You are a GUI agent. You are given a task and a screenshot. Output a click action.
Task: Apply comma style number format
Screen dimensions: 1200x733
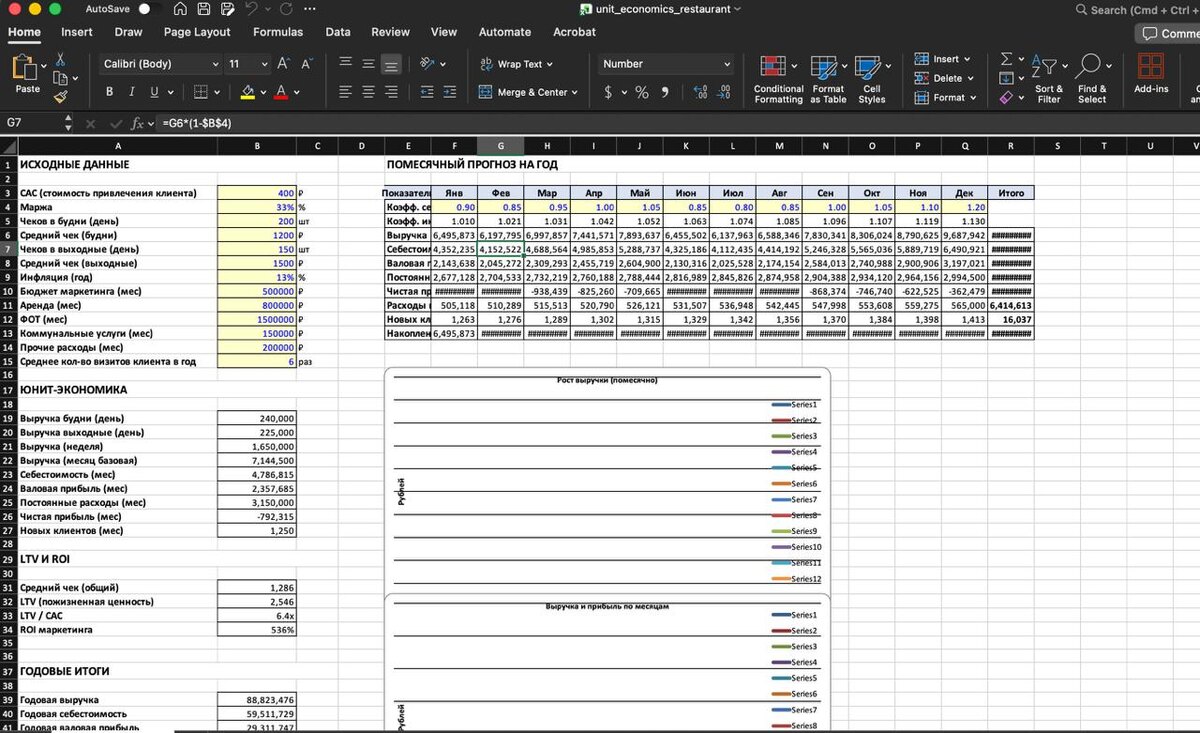tap(667, 92)
